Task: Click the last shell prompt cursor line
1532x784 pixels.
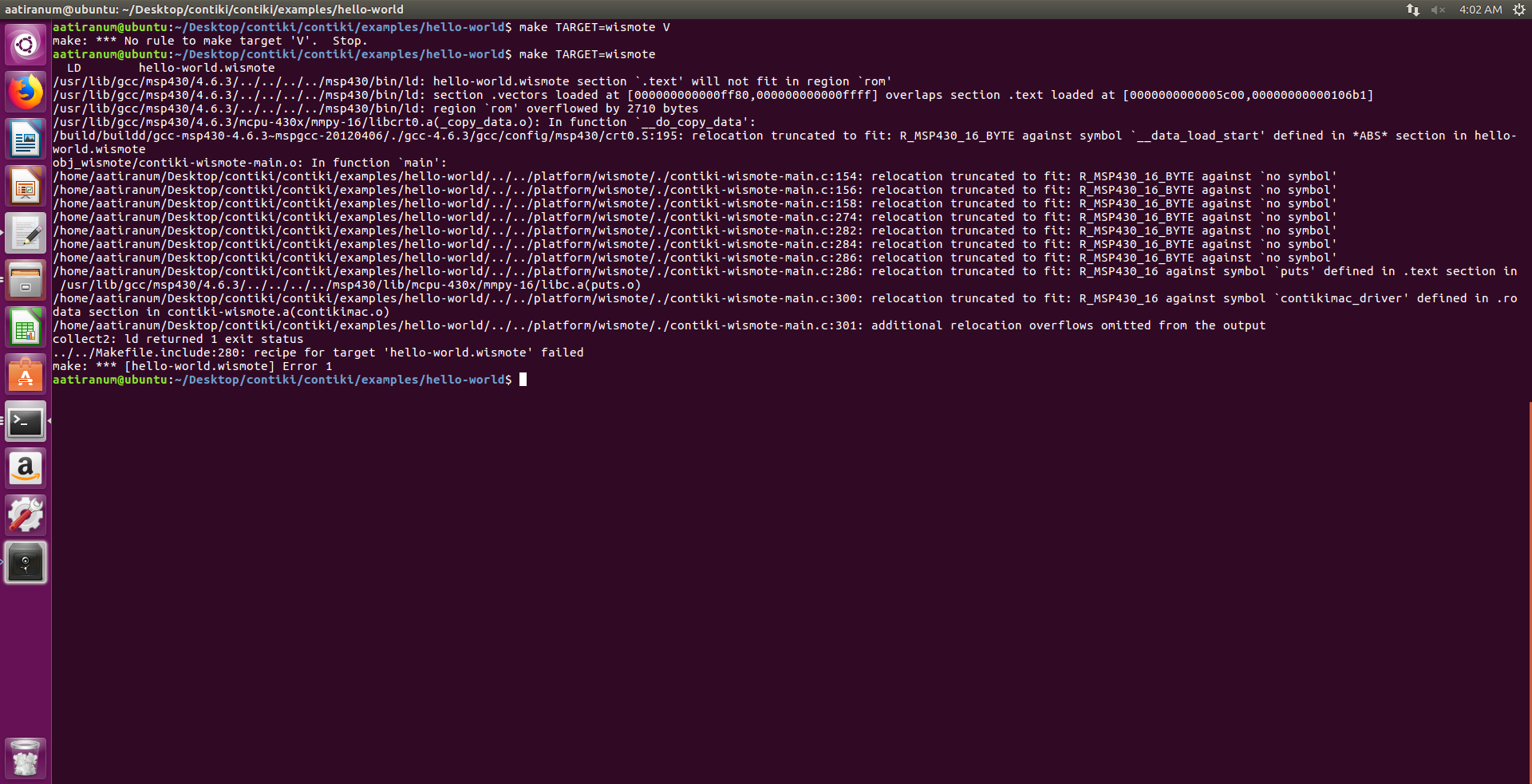Action: (290, 380)
